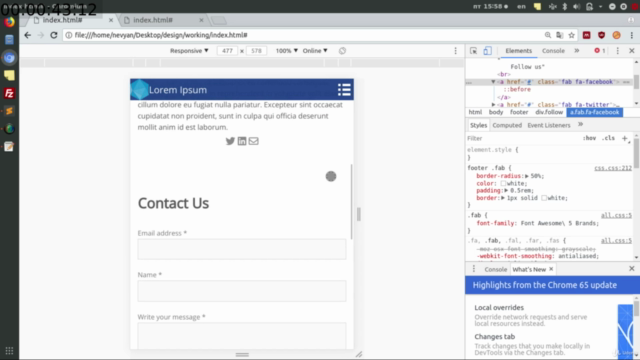640x360 pixels.
Task: Click the red shield extension icon
Action: tap(601, 35)
